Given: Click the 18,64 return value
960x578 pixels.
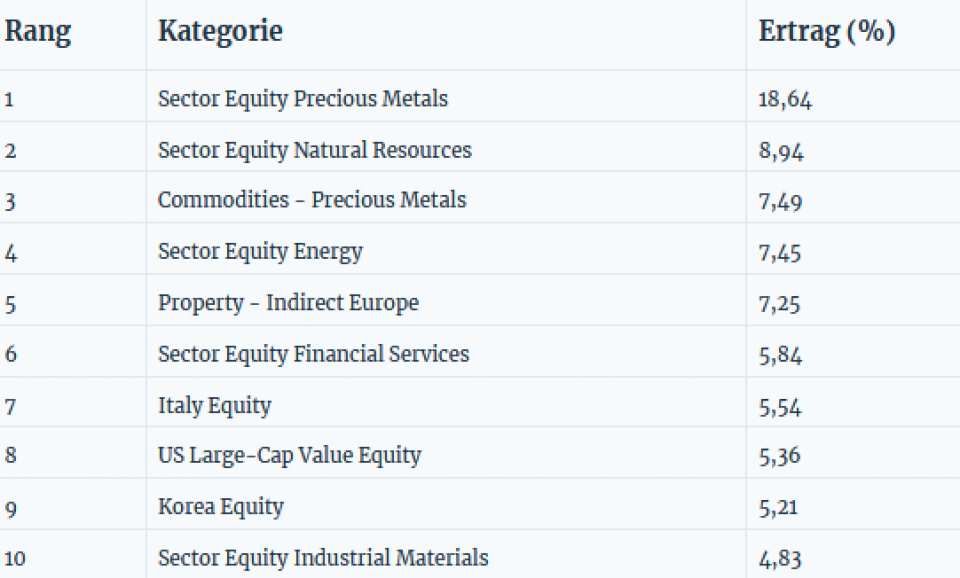Looking at the screenshot, I should pyautogui.click(x=785, y=100).
